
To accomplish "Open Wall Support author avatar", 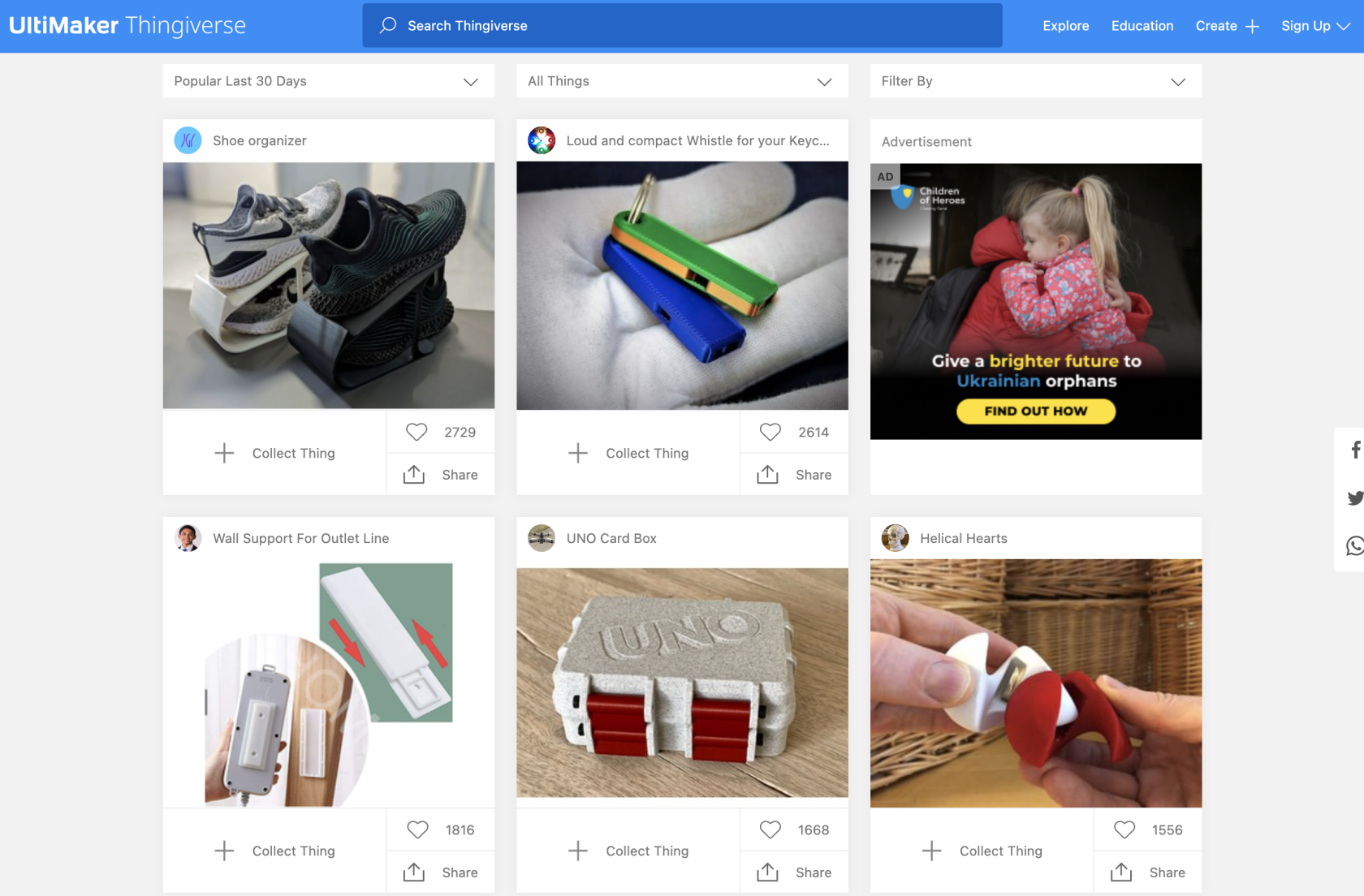I will pos(188,538).
